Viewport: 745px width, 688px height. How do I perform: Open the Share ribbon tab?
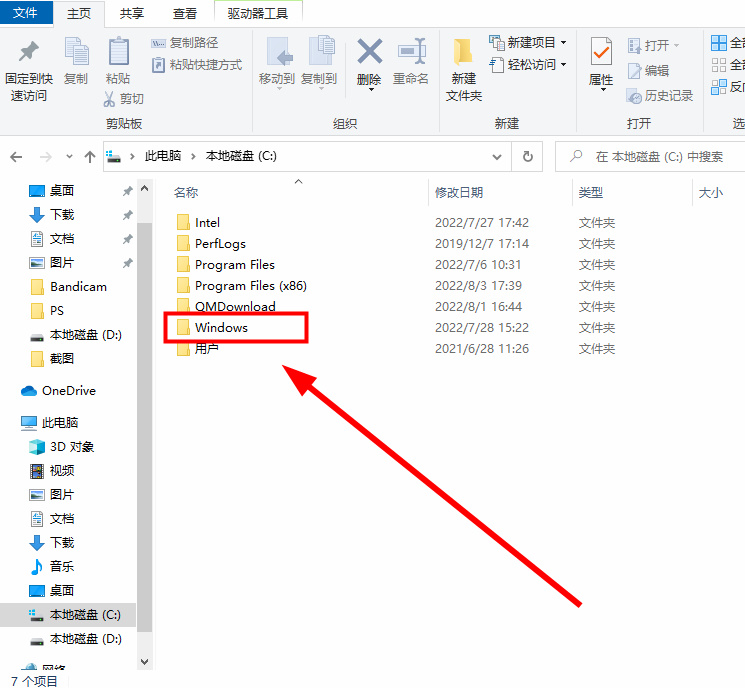(131, 13)
